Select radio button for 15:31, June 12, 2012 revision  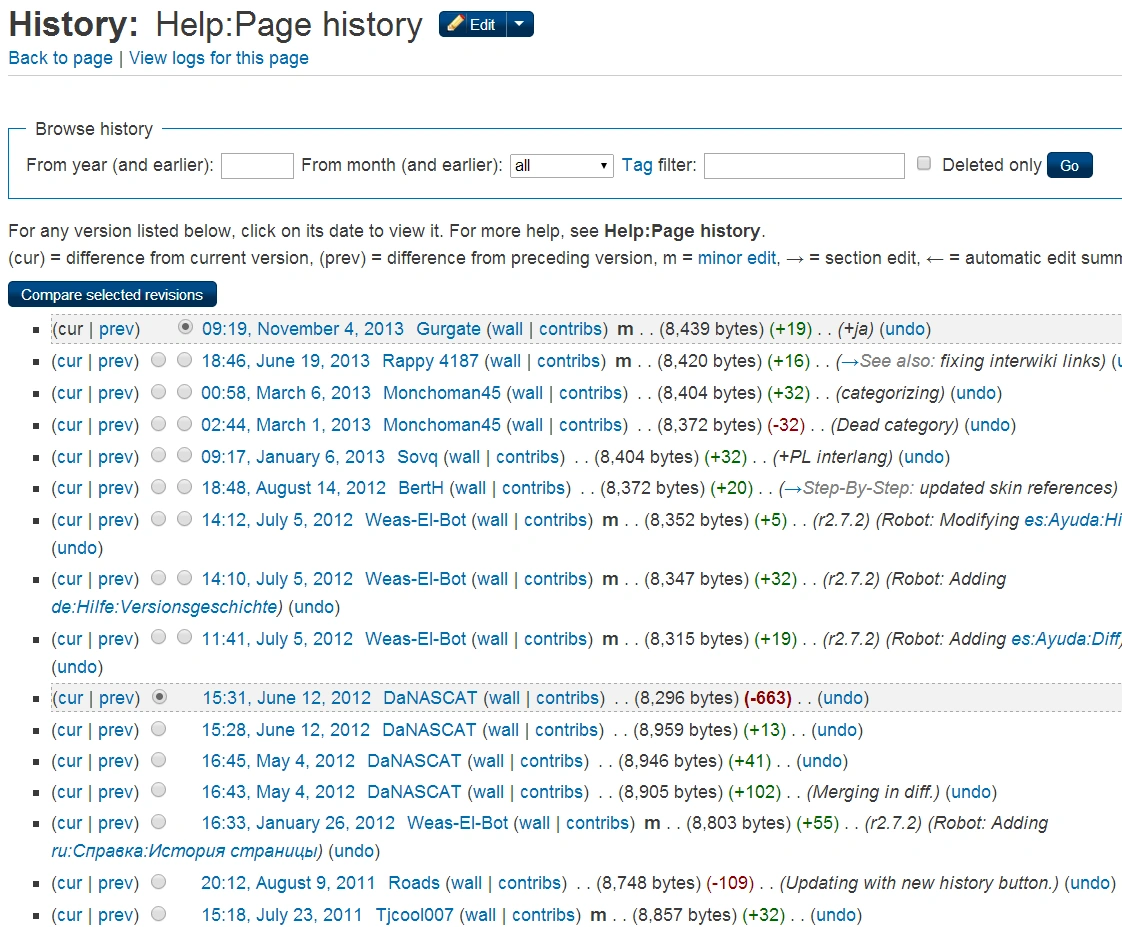(159, 697)
